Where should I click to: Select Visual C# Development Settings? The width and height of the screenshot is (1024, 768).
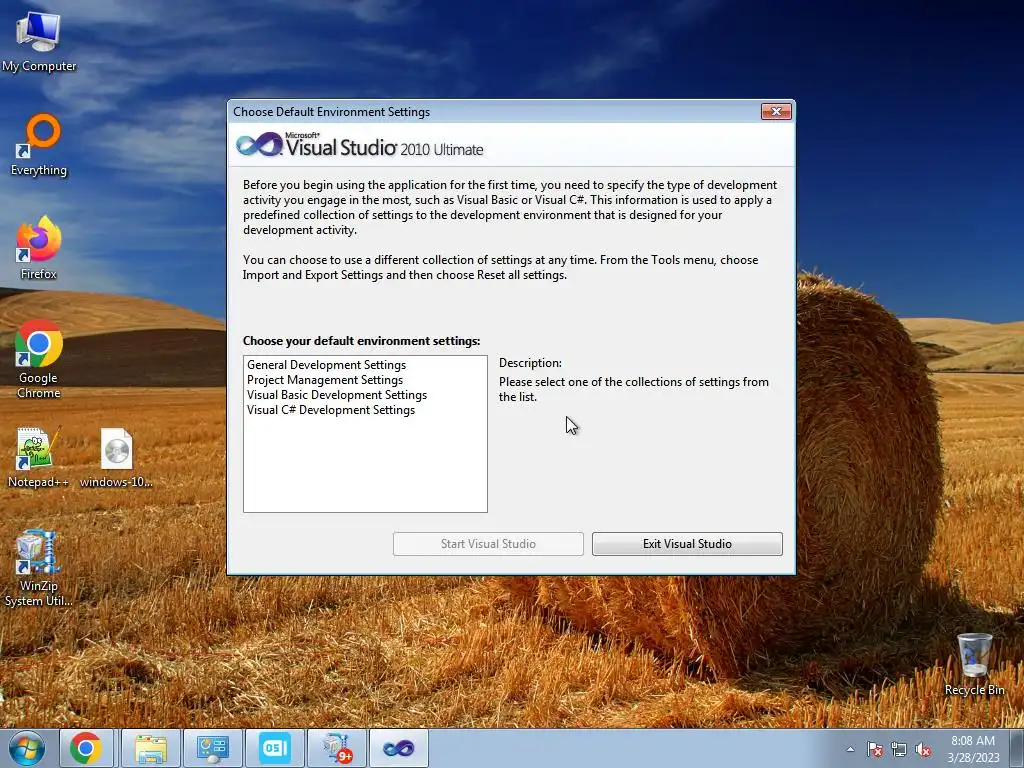(331, 410)
